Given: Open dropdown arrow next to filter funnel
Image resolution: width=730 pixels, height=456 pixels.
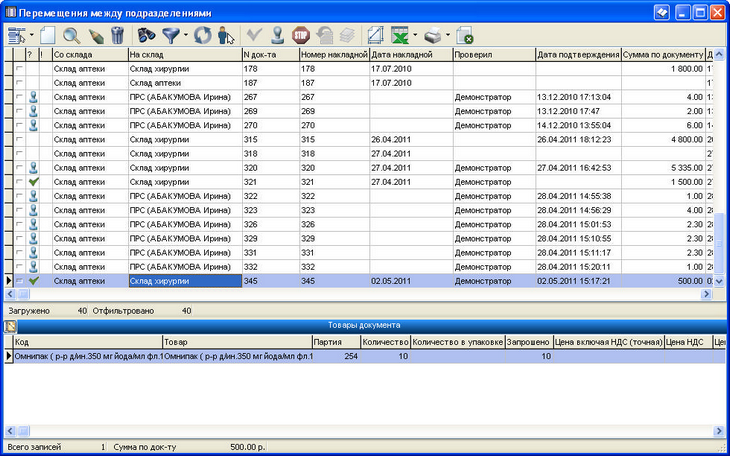Looking at the screenshot, I should (x=185, y=35).
